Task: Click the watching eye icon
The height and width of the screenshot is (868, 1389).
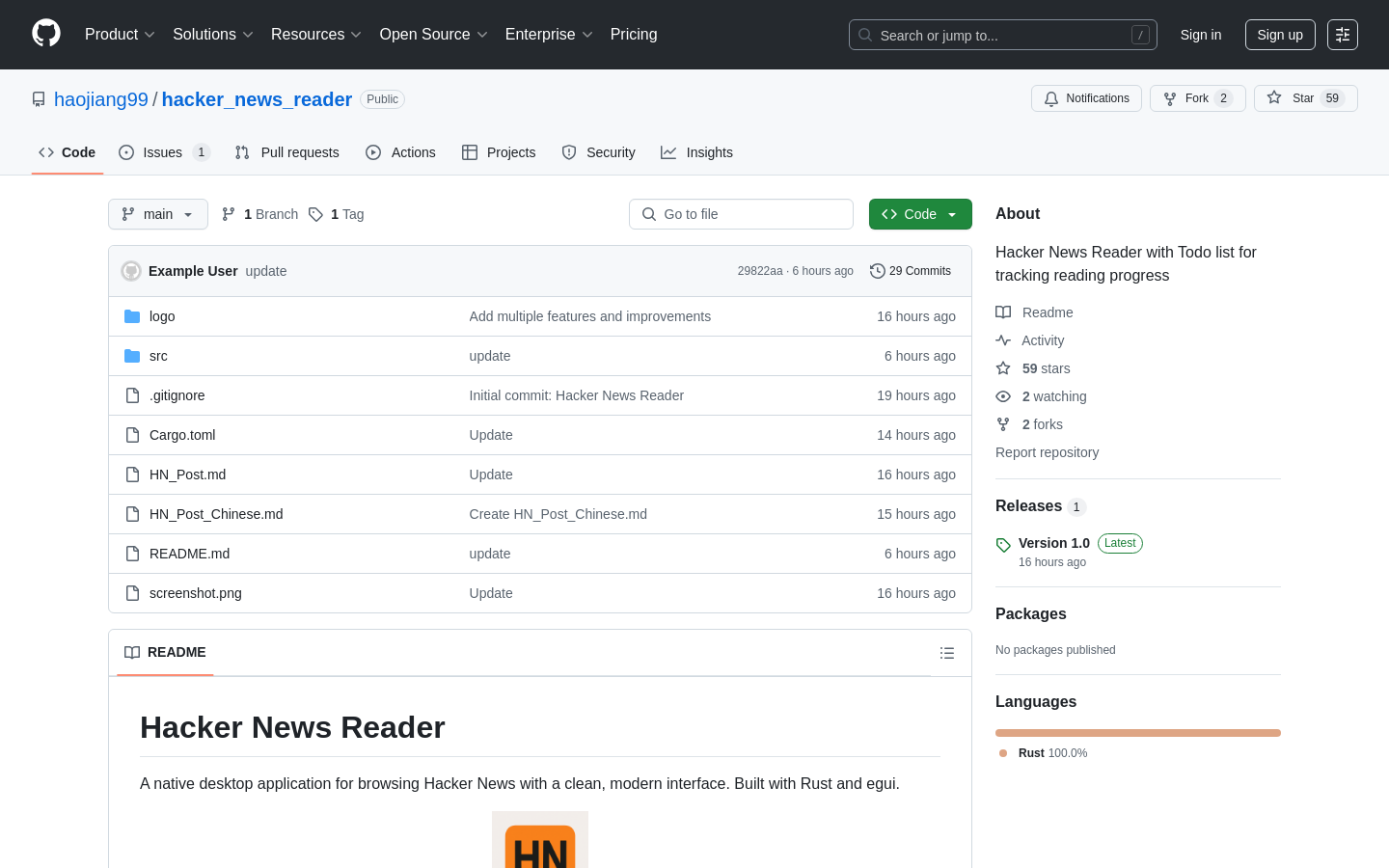Action: 1003,396
